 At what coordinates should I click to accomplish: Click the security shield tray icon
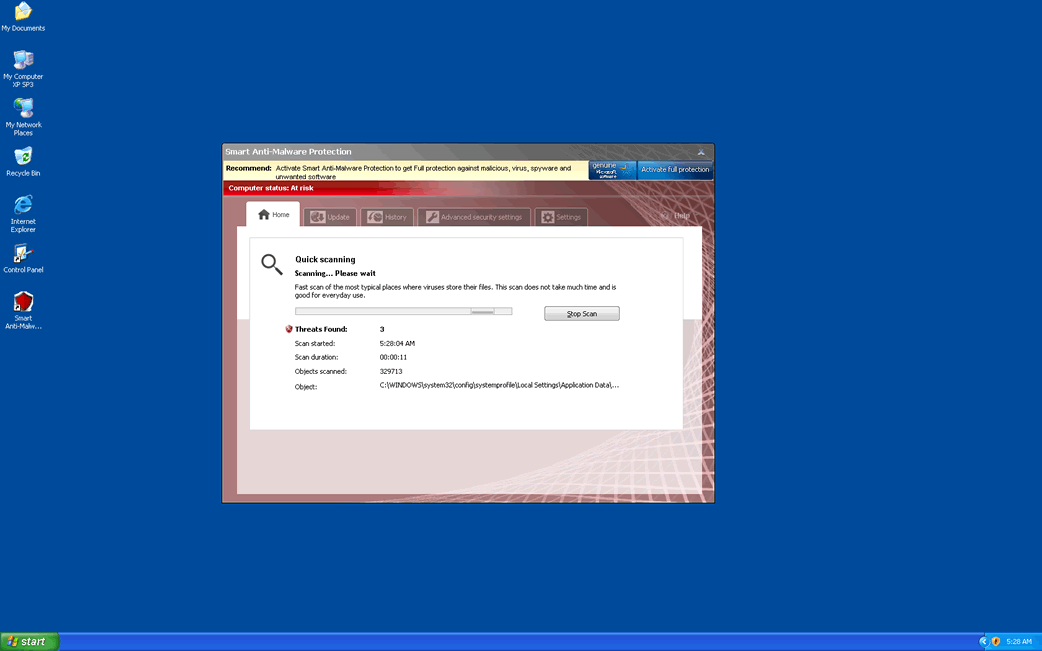coord(996,641)
